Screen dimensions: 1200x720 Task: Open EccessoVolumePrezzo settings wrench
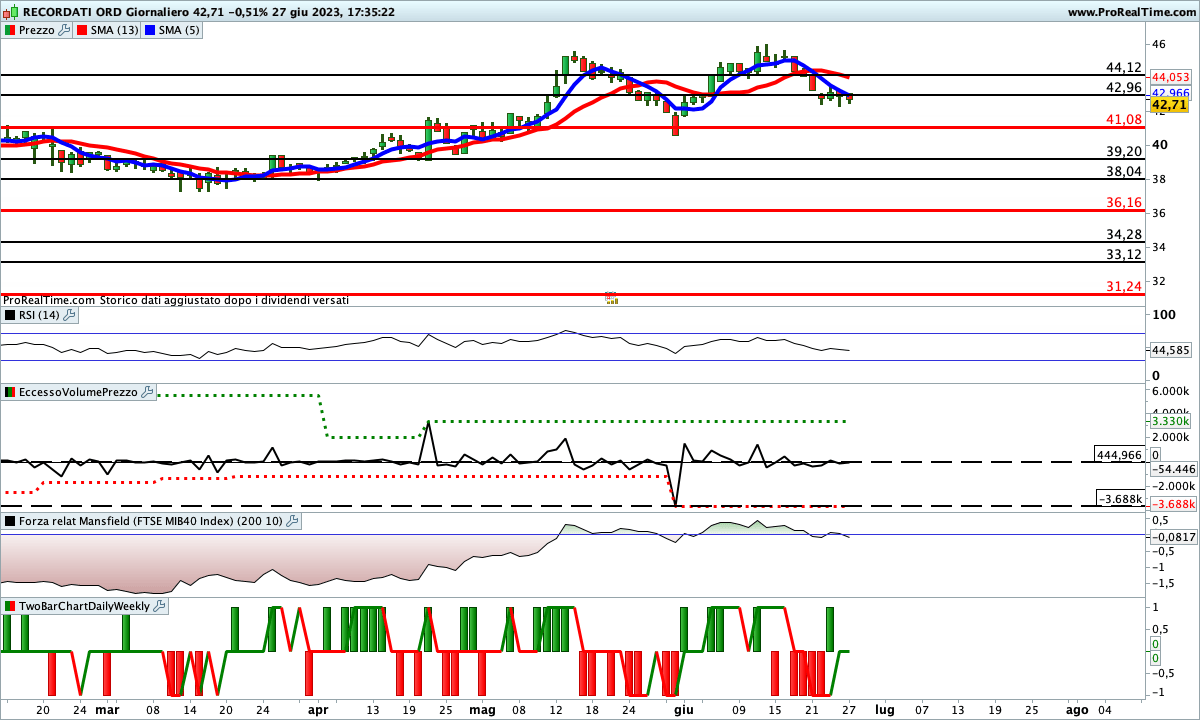point(148,393)
